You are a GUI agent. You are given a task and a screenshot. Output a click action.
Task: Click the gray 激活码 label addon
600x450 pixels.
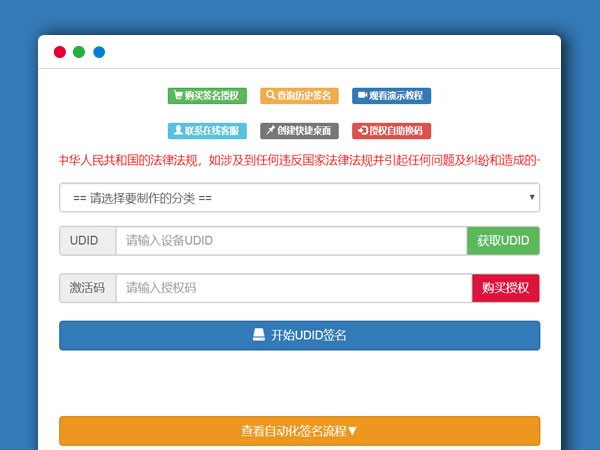87,288
